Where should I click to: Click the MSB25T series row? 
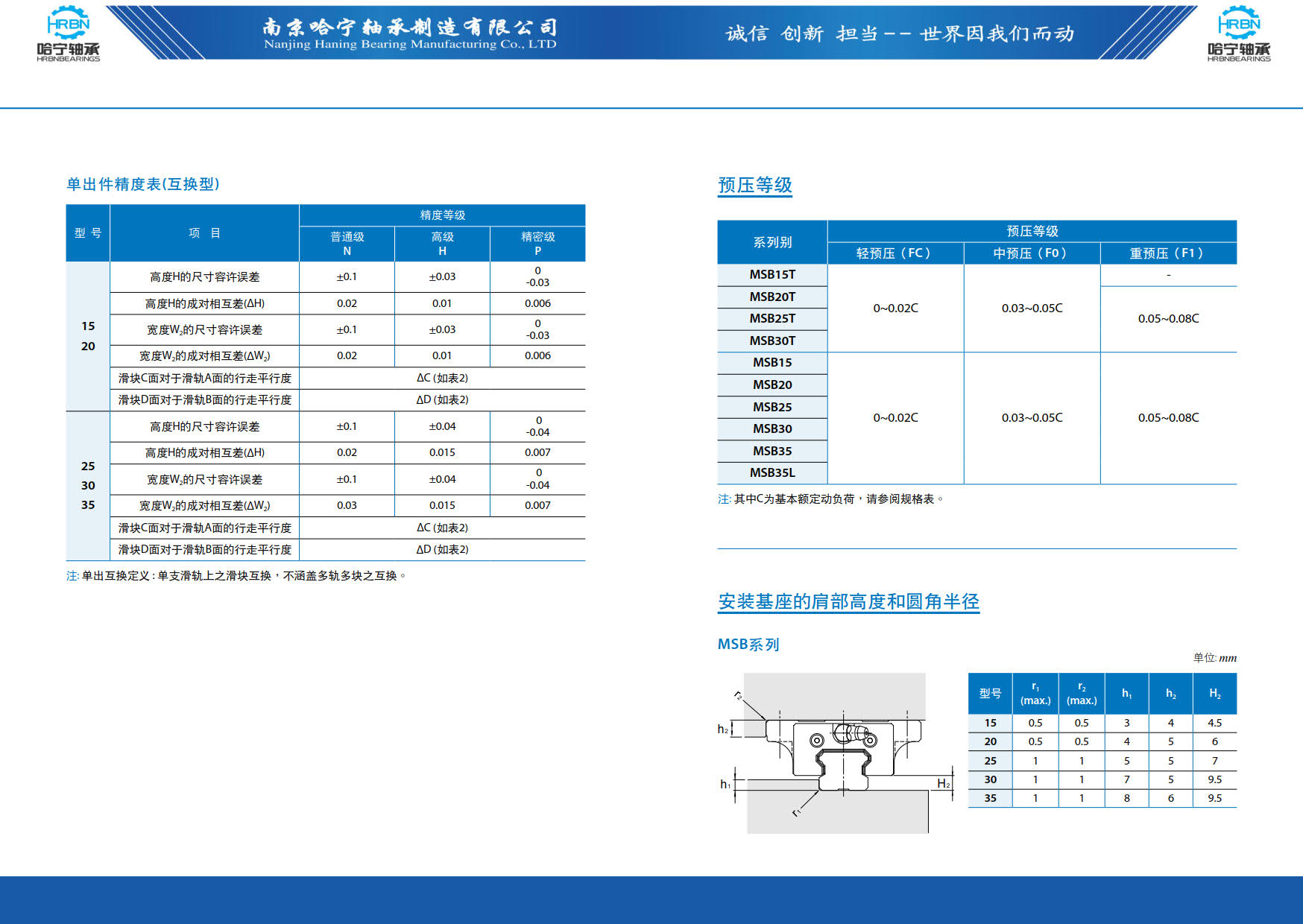pyautogui.click(x=772, y=319)
